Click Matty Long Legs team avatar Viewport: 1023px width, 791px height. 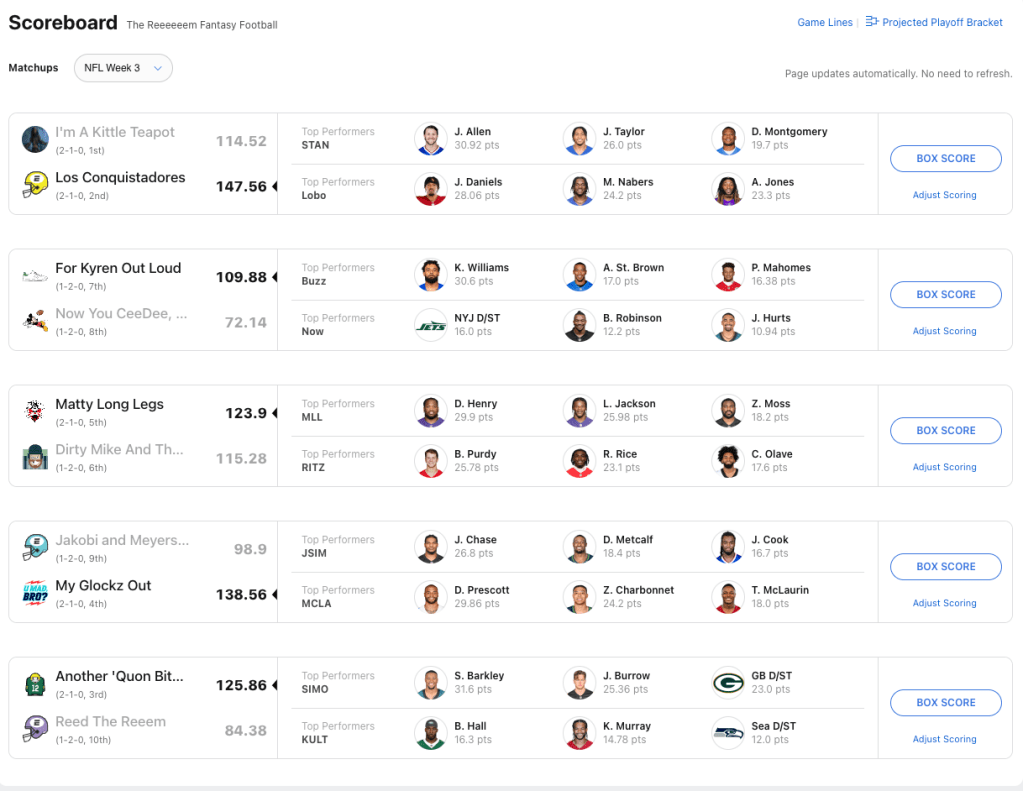36,411
